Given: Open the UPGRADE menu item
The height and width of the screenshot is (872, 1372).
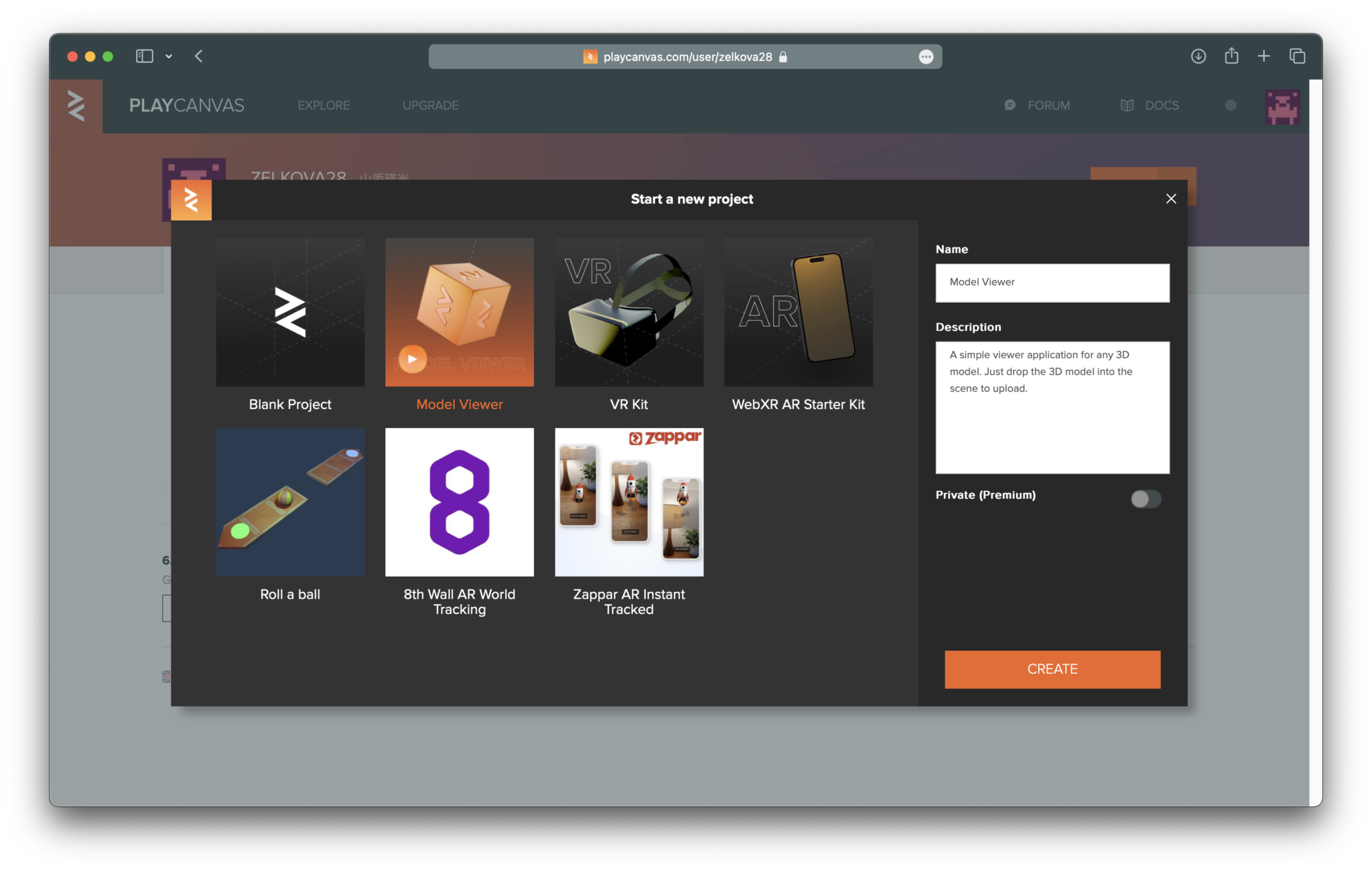Looking at the screenshot, I should 430,106.
